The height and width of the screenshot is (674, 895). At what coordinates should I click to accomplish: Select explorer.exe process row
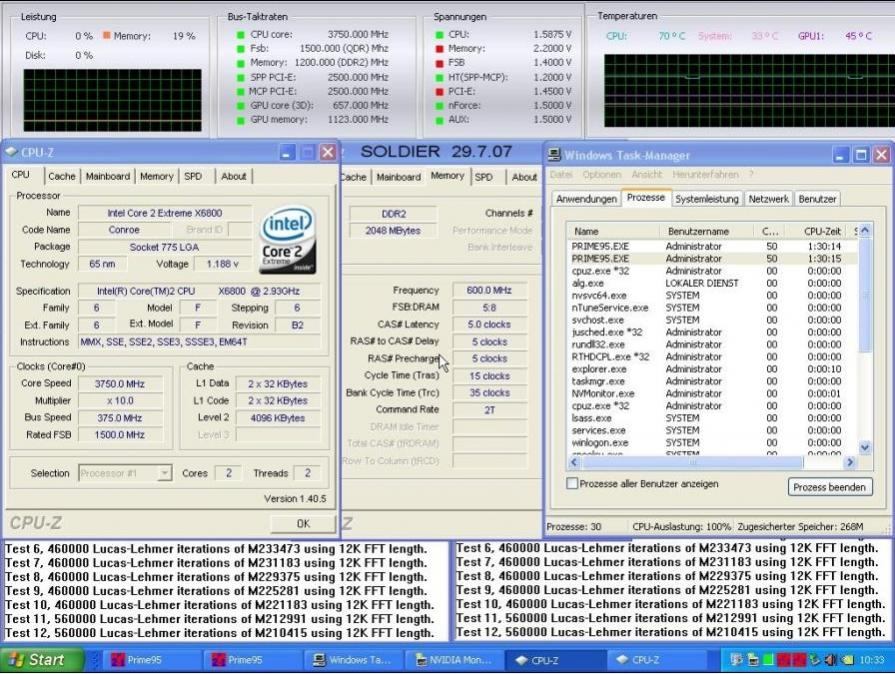pyautogui.click(x=712, y=369)
